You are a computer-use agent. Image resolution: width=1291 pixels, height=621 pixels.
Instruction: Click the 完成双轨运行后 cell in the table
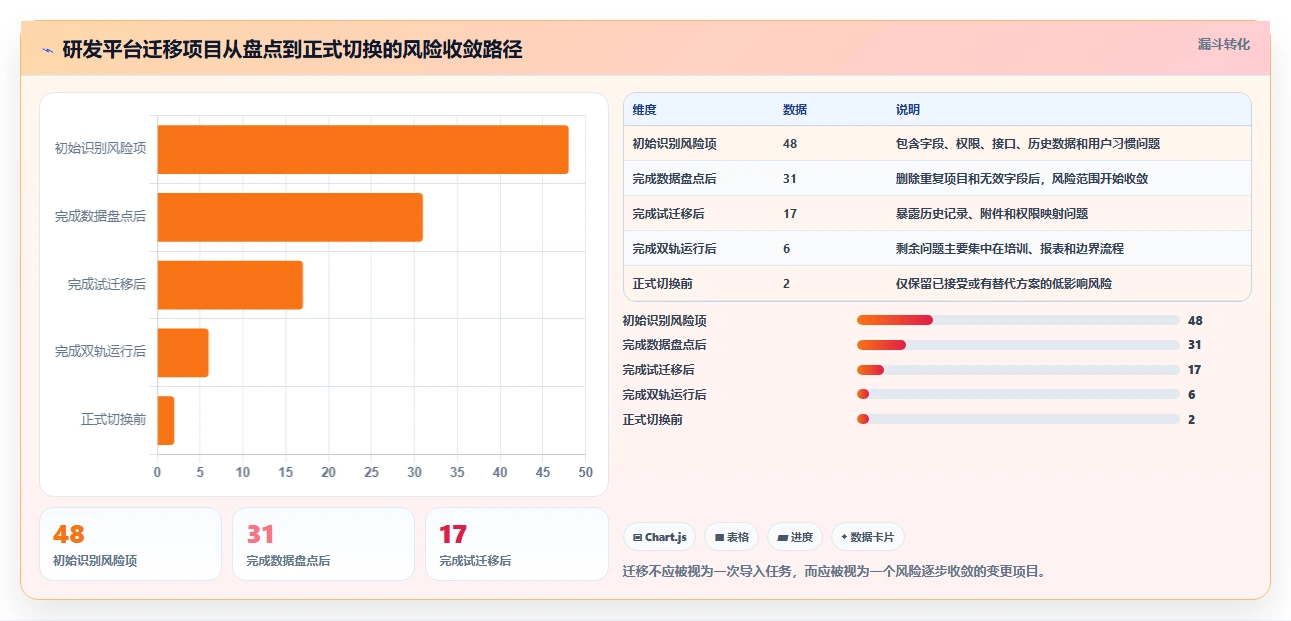point(675,249)
